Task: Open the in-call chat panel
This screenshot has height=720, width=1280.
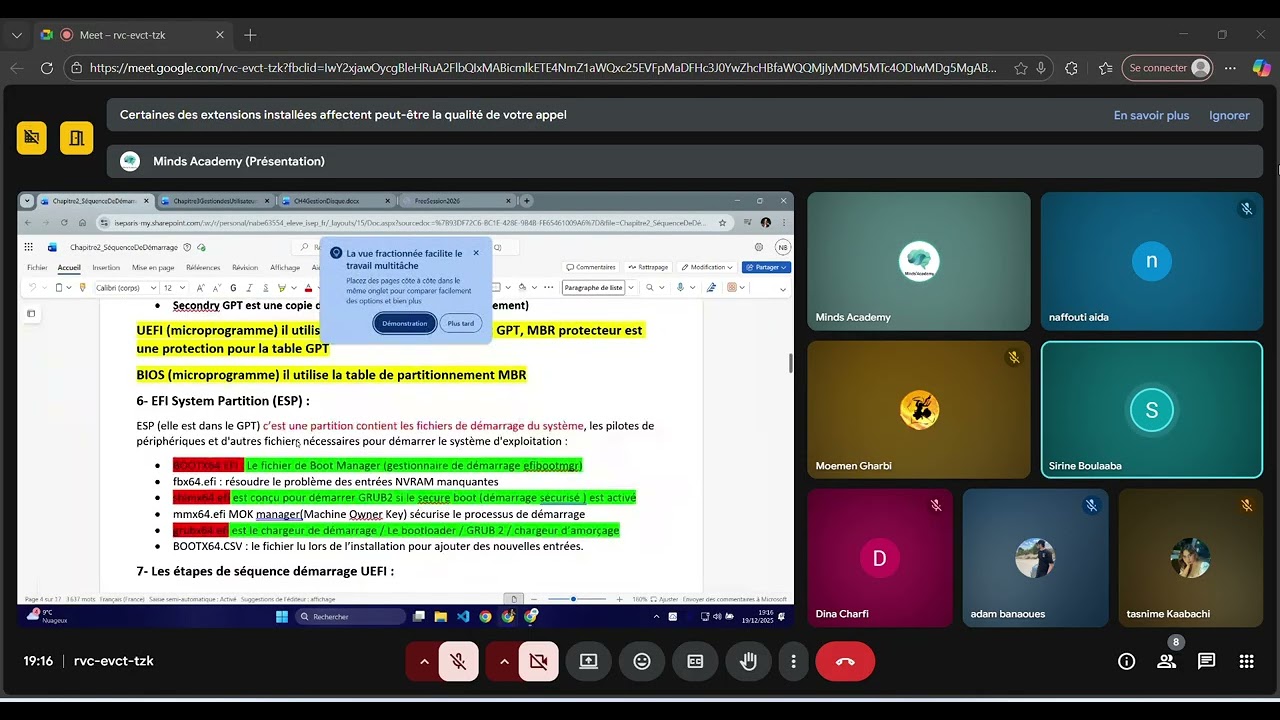Action: coord(1206,661)
